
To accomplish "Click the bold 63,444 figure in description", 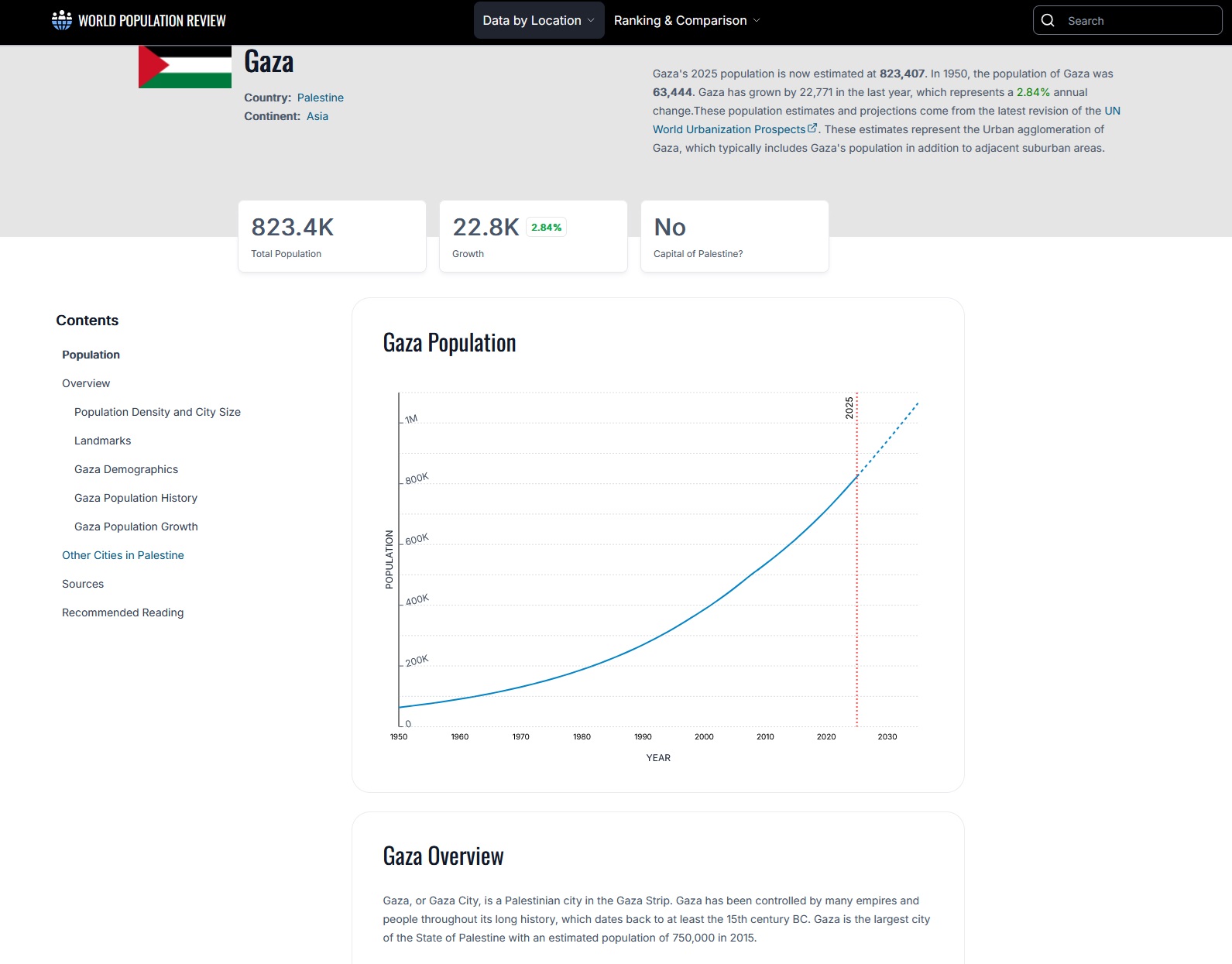I will (672, 92).
